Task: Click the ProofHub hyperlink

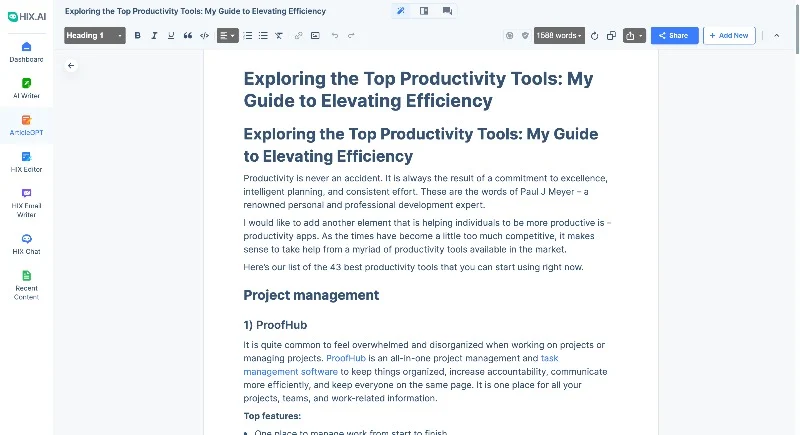Action: coord(346,358)
